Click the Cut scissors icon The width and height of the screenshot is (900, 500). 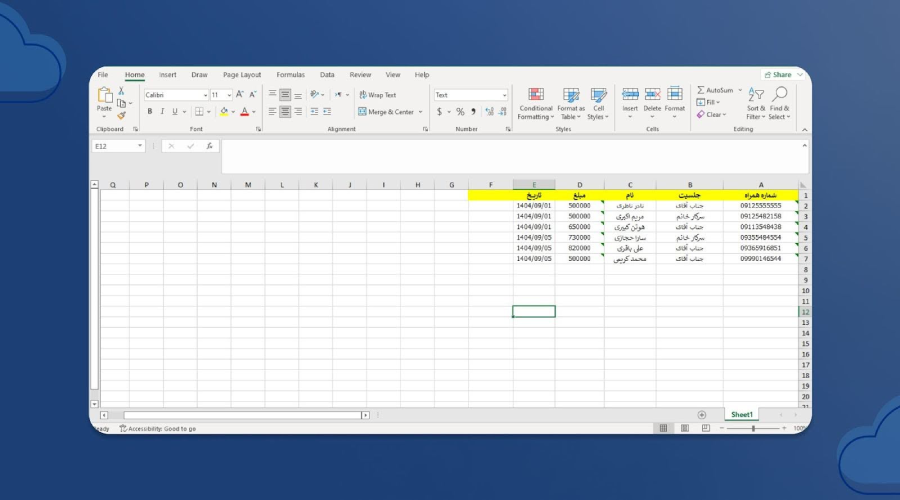pos(121,91)
